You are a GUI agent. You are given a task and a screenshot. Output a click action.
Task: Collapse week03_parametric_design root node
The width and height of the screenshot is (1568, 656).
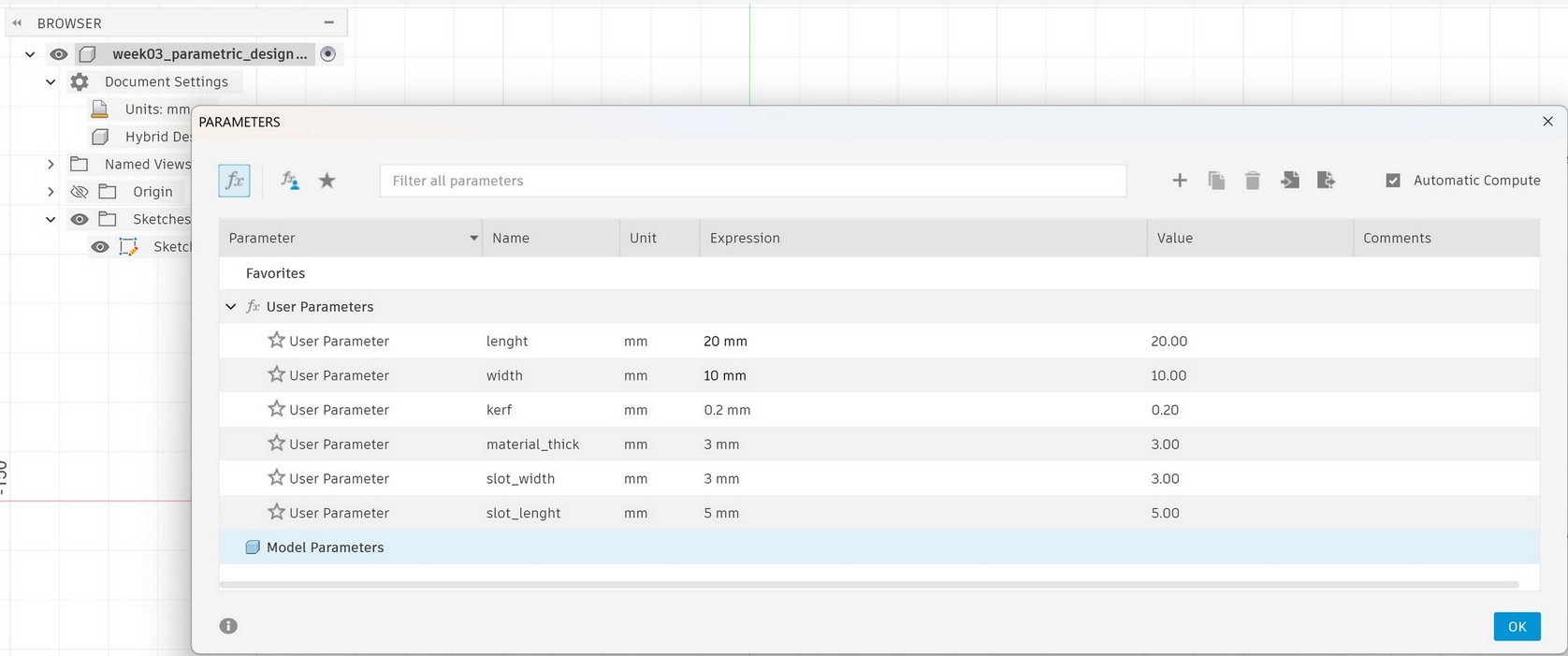pos(30,54)
